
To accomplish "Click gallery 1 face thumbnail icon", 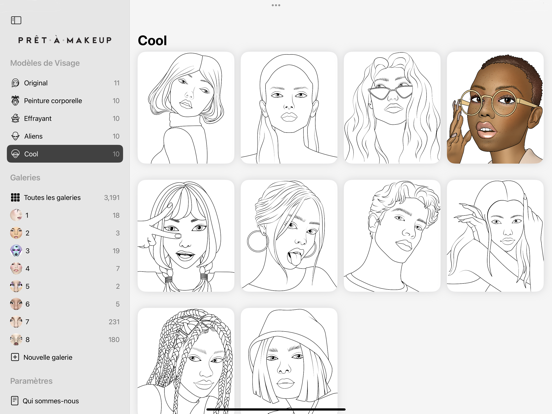I will (x=16, y=215).
